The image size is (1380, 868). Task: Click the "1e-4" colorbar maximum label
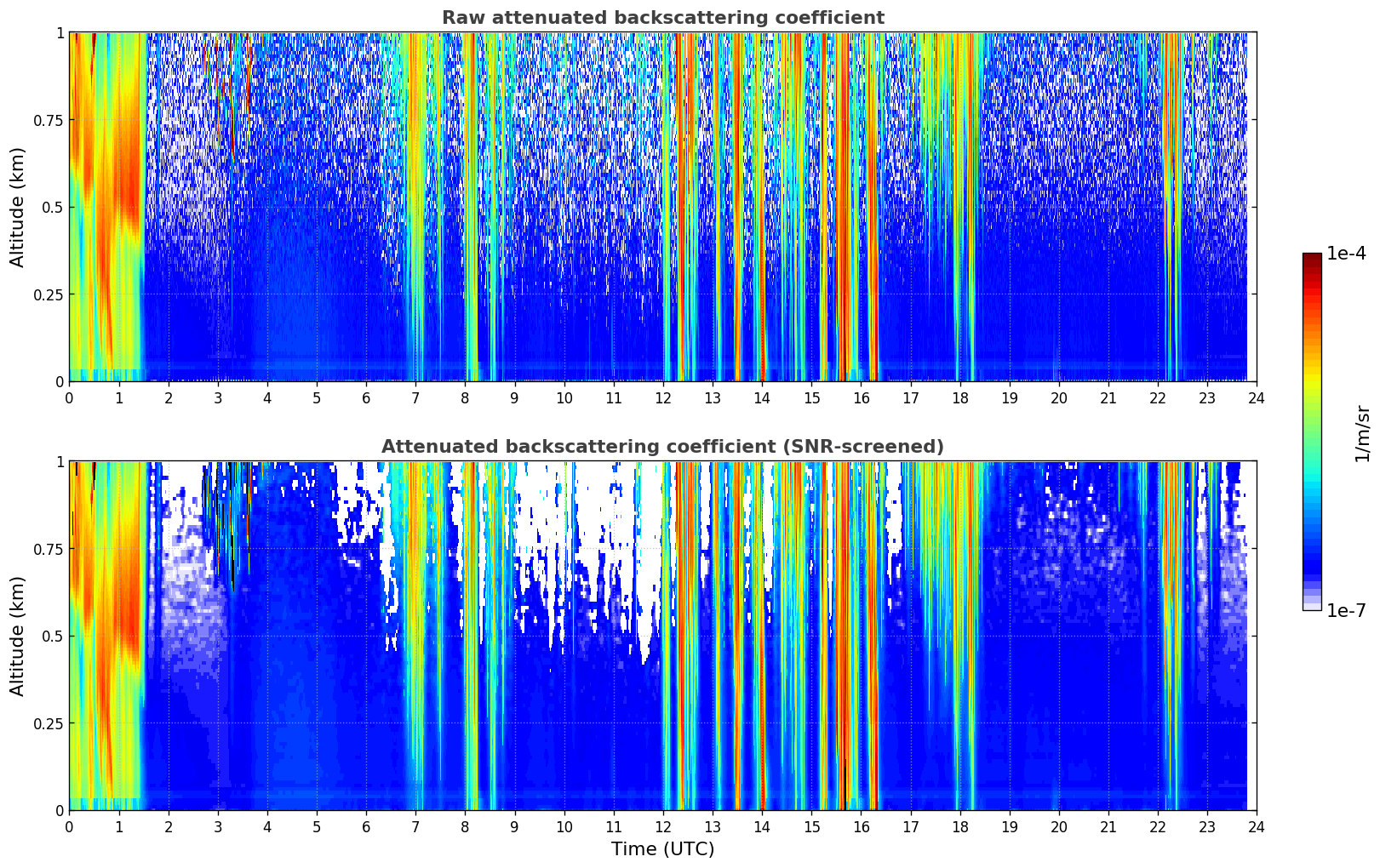coord(1347,254)
